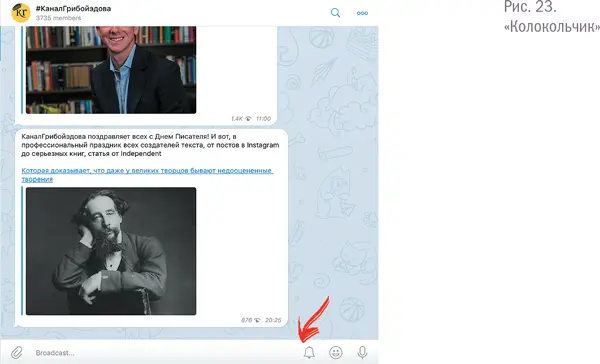This screenshot has height=364, width=600.
Task: Click the 3735 members label
Action: pyautogui.click(x=59, y=18)
